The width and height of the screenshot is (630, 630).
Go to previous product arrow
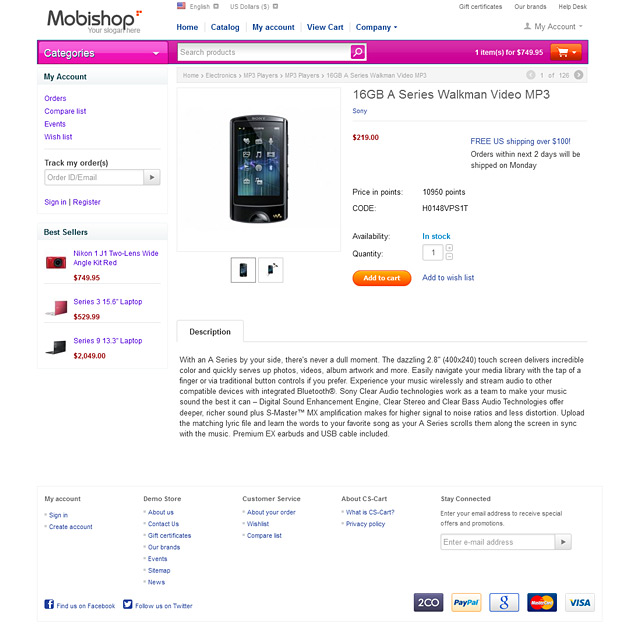(x=531, y=75)
